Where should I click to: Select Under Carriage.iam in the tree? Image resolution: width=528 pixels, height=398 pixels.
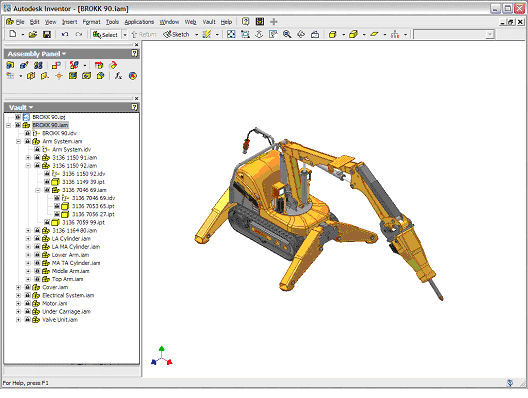point(66,311)
